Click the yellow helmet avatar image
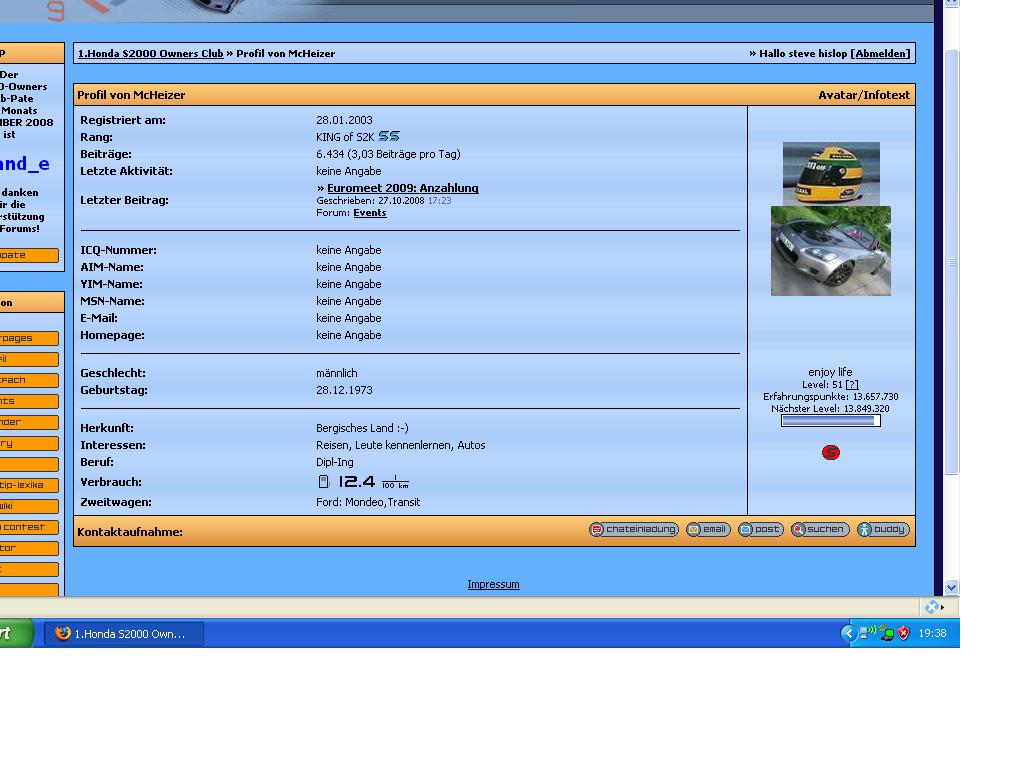 point(831,174)
